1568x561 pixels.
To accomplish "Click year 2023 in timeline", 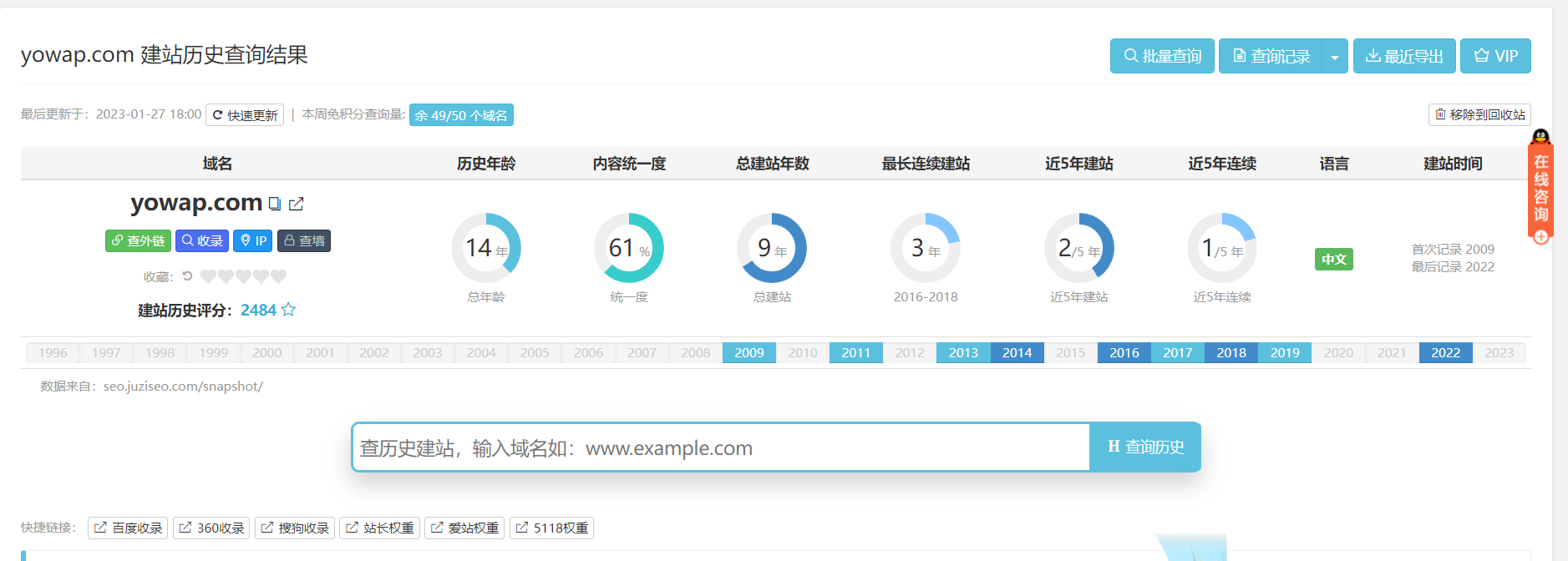I will tap(1499, 352).
